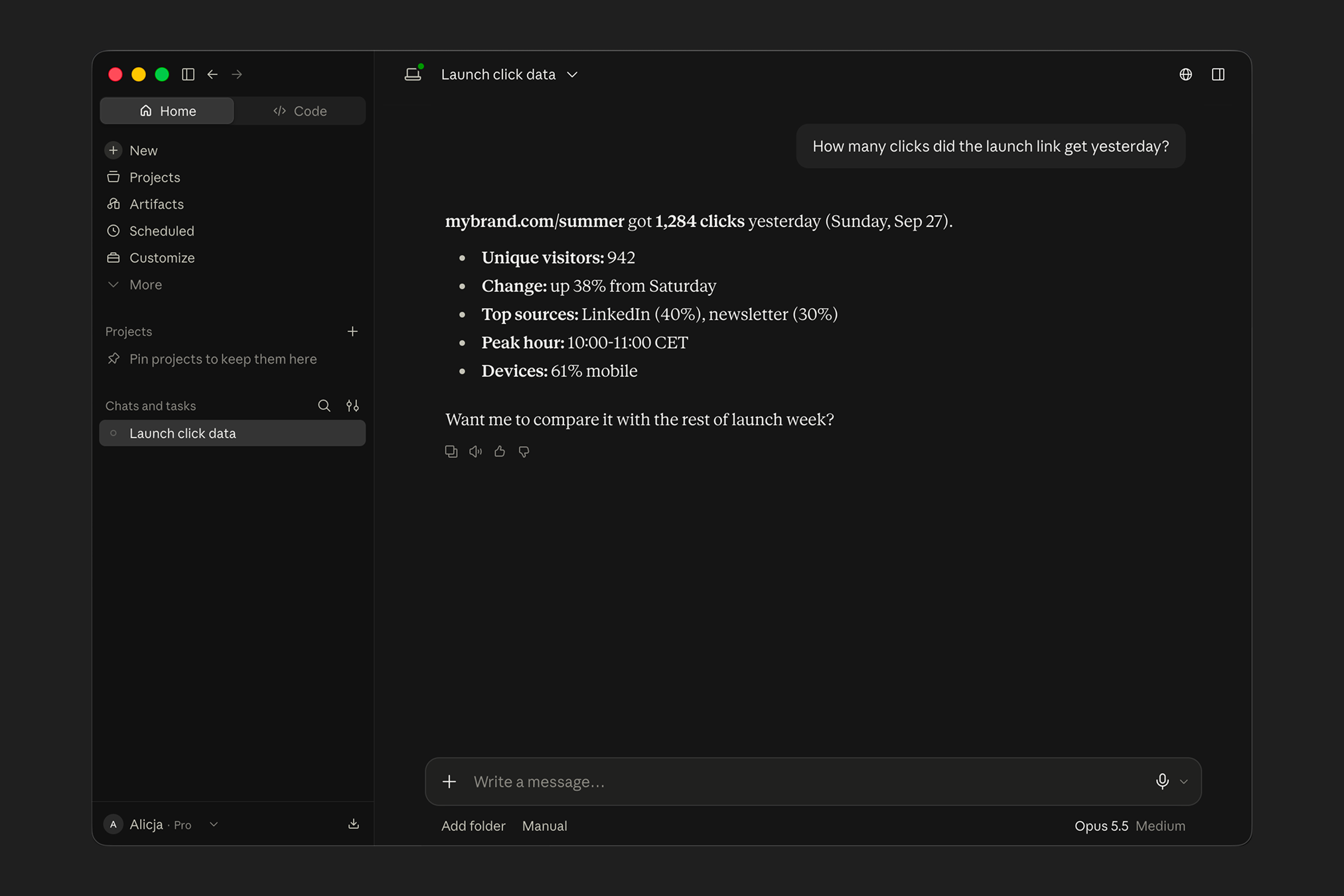The height and width of the screenshot is (896, 1344).
Task: Open the voice options chevron beside microphone
Action: point(1183,782)
